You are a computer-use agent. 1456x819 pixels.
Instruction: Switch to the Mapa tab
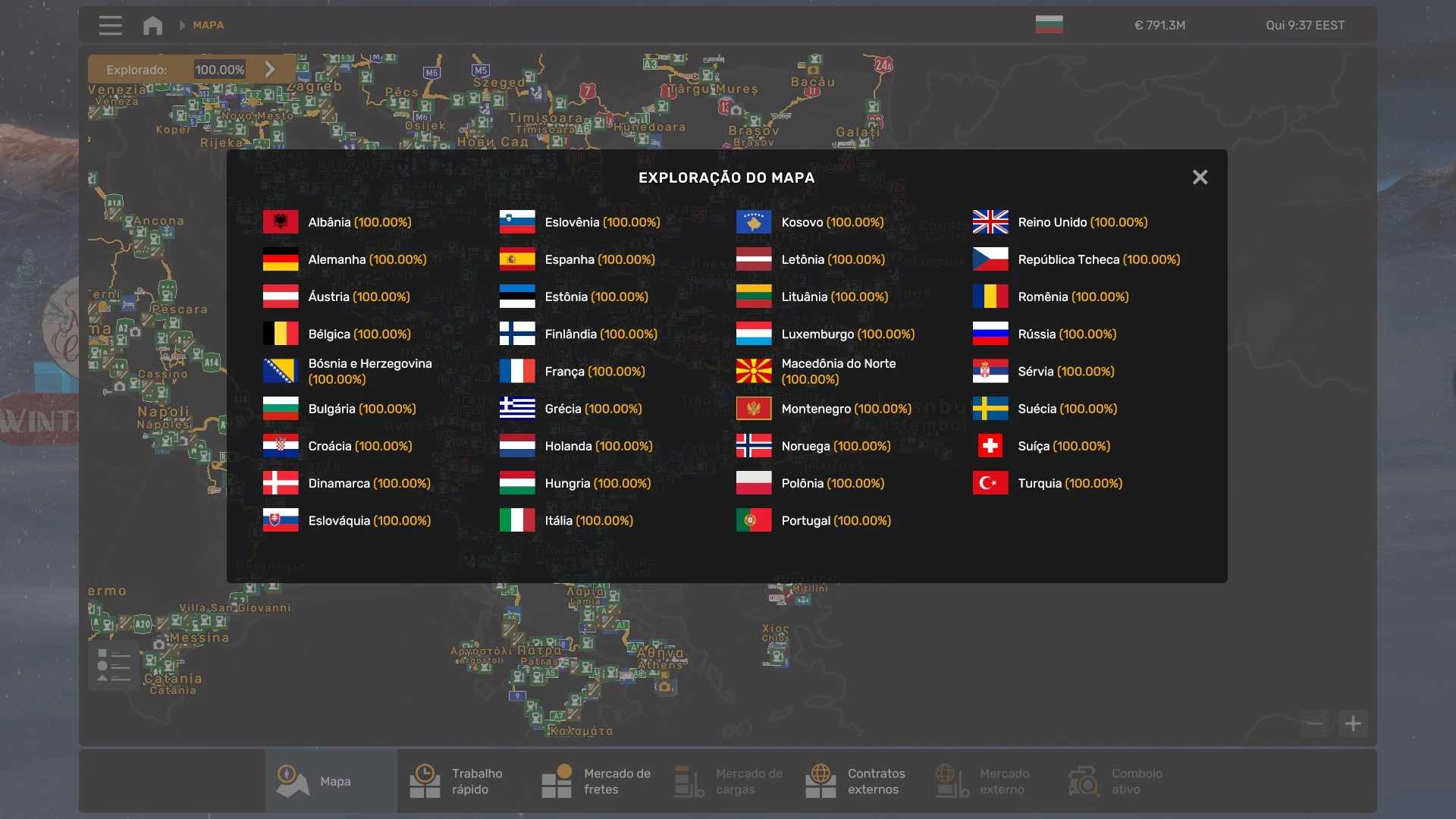(331, 781)
